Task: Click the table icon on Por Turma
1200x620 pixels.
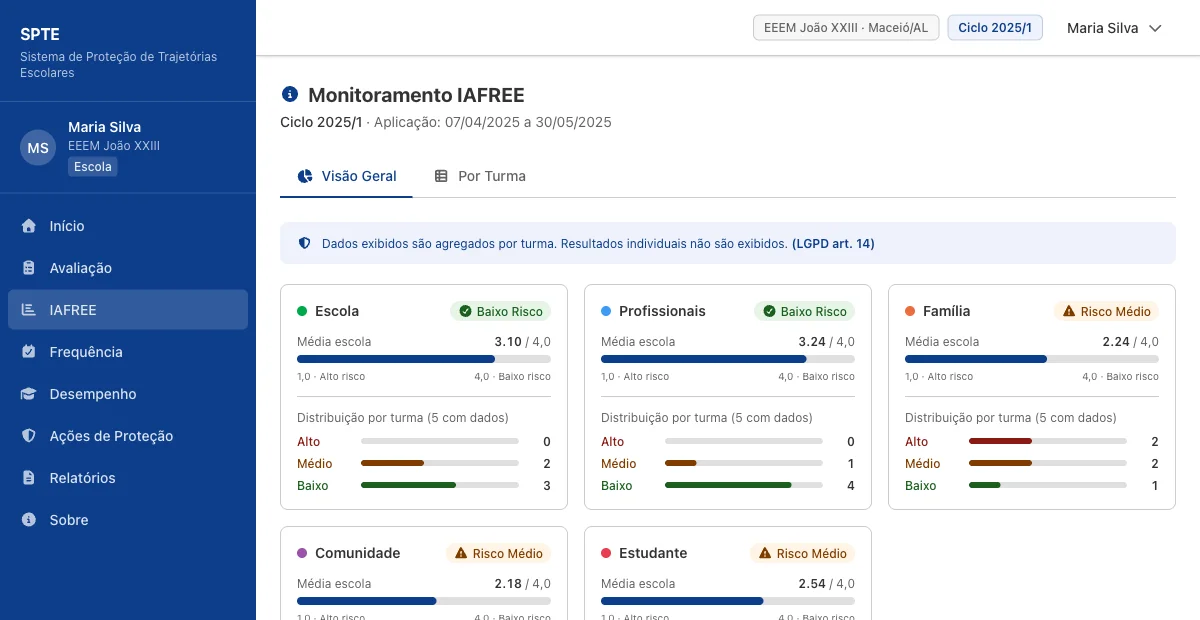Action: coord(441,176)
